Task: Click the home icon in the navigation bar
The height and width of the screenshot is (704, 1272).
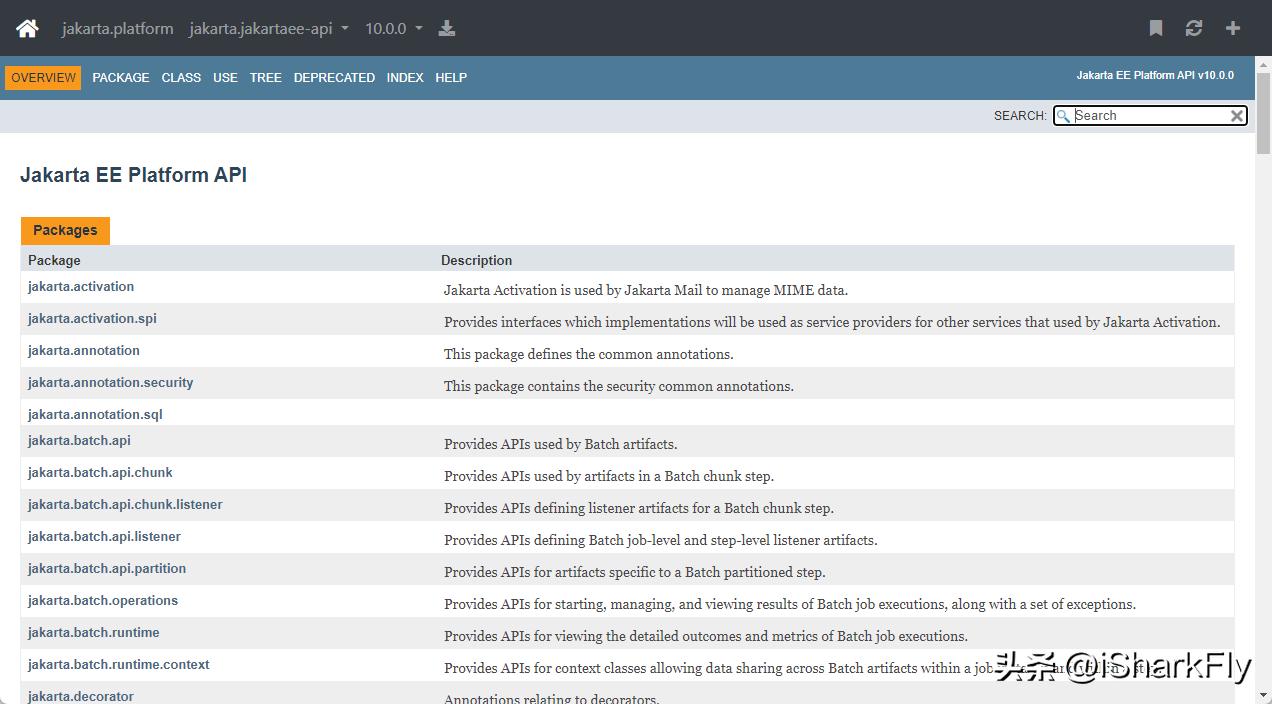Action: (26, 28)
